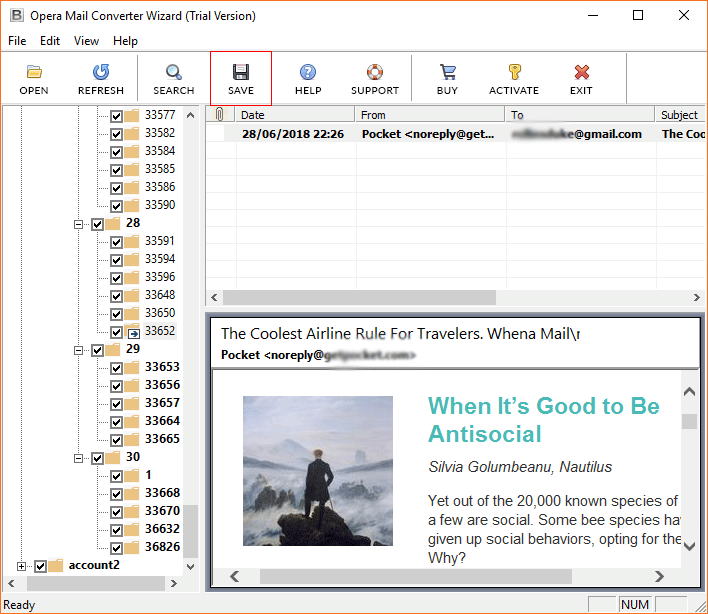Sort by the Subject column header
The image size is (708, 614).
[680, 115]
